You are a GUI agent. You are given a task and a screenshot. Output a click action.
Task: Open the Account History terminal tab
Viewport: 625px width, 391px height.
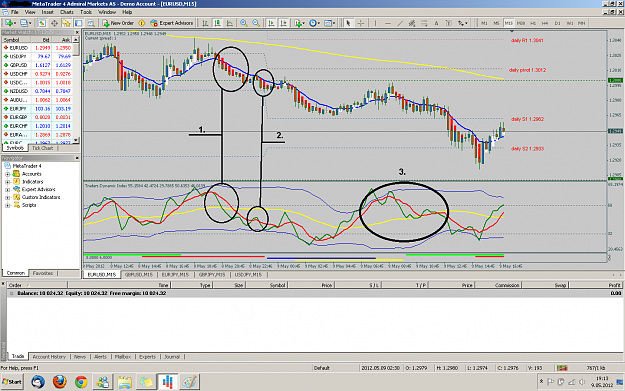pos(49,357)
